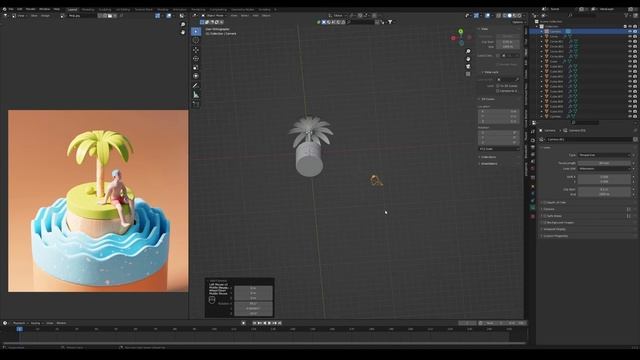Select the Transform tool
The image size is (640, 360).
(x=196, y=76)
